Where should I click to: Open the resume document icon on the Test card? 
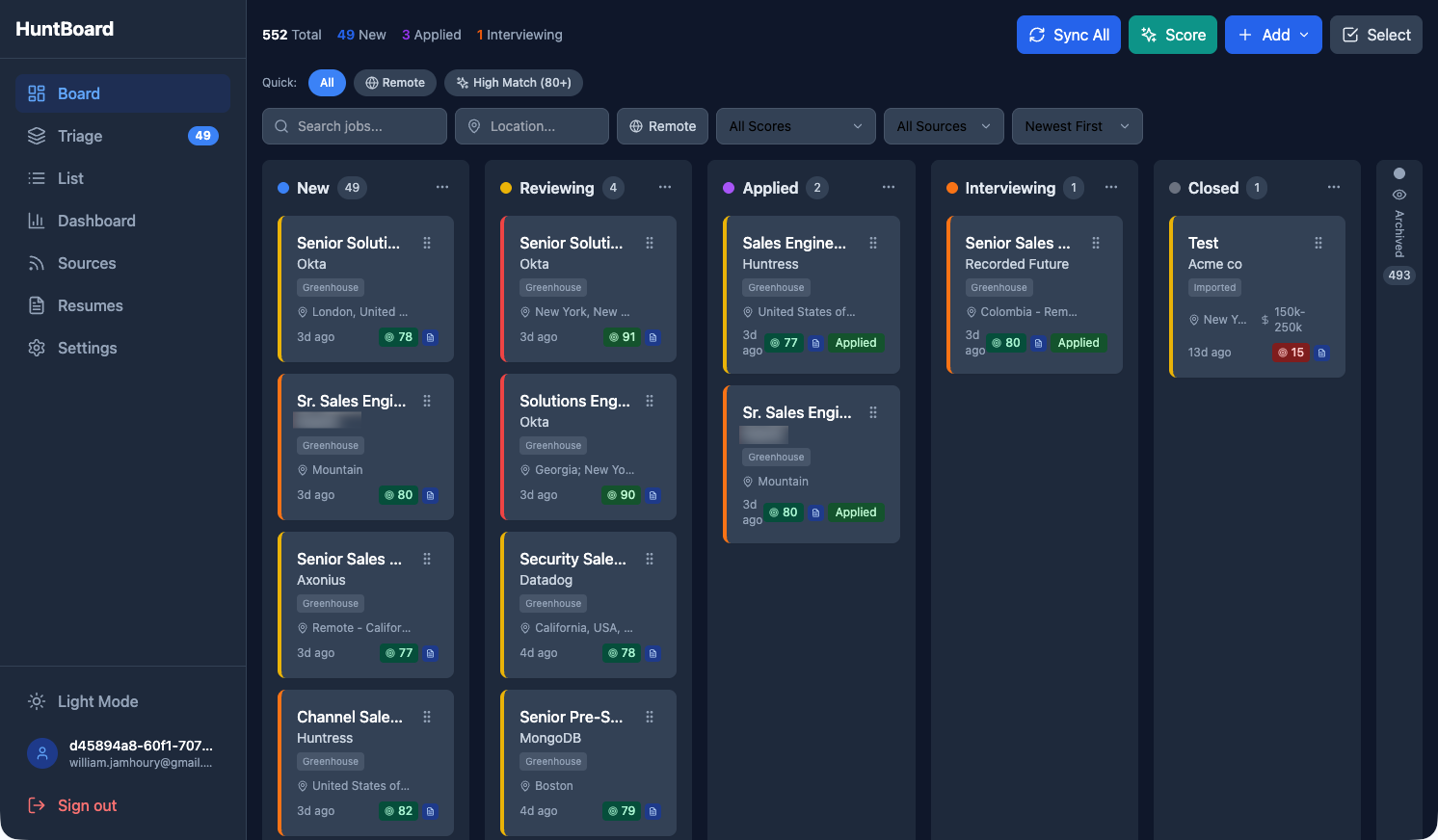coord(1320,353)
